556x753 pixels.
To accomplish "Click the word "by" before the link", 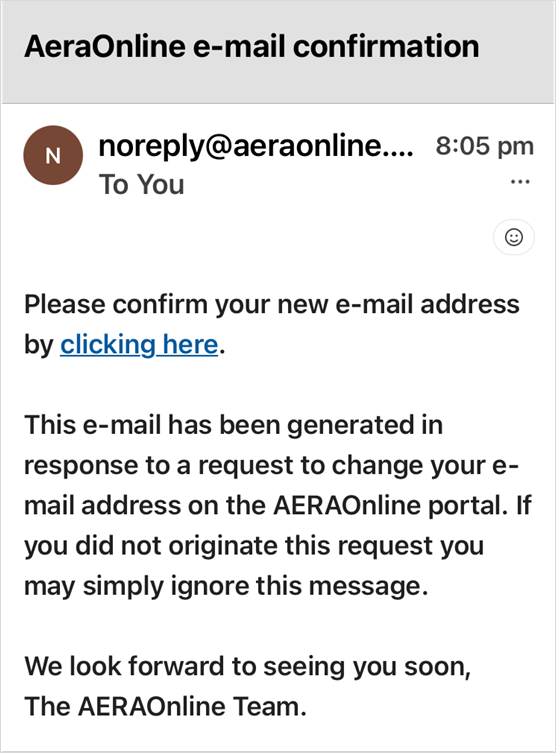I will (39, 345).
